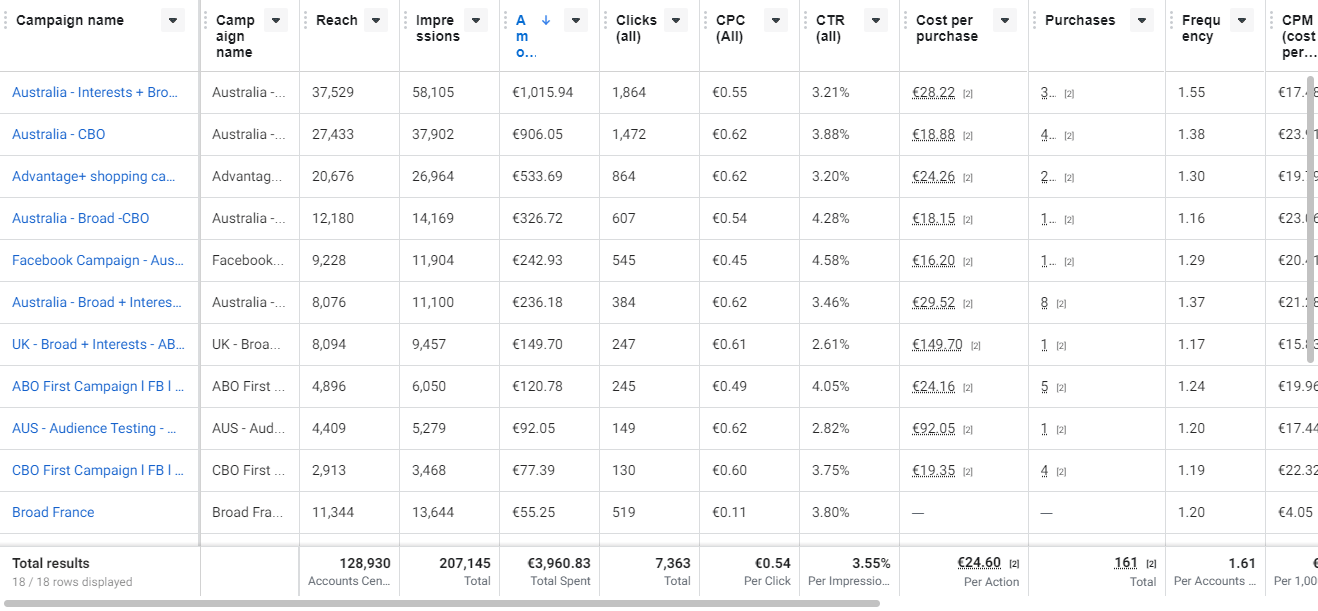
Task: Grab the drag handle left of Campaign name header
Action: pos(6,20)
